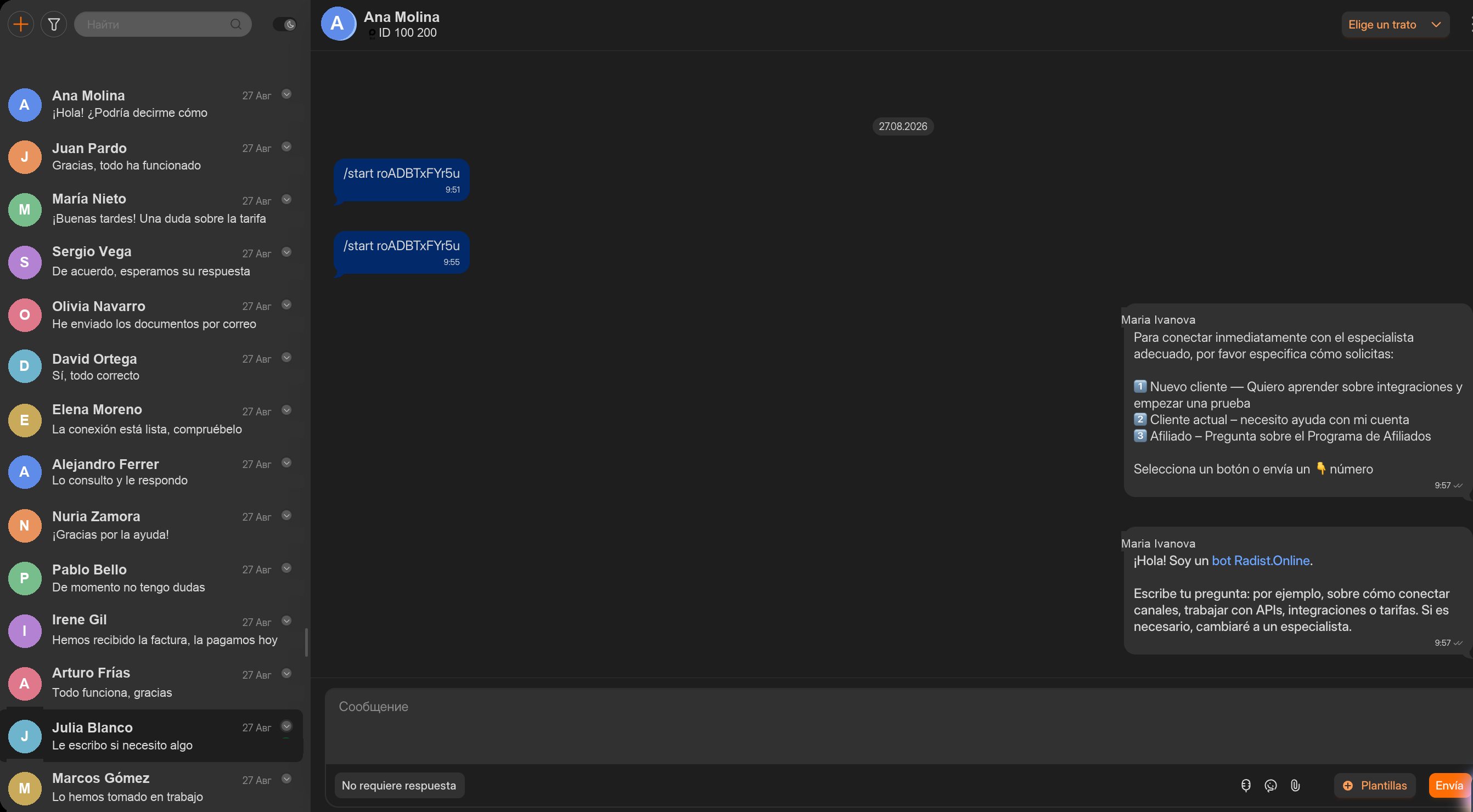Select chat 'De momento no tengo dudas'
This screenshot has height=812, width=1473.
151,578
